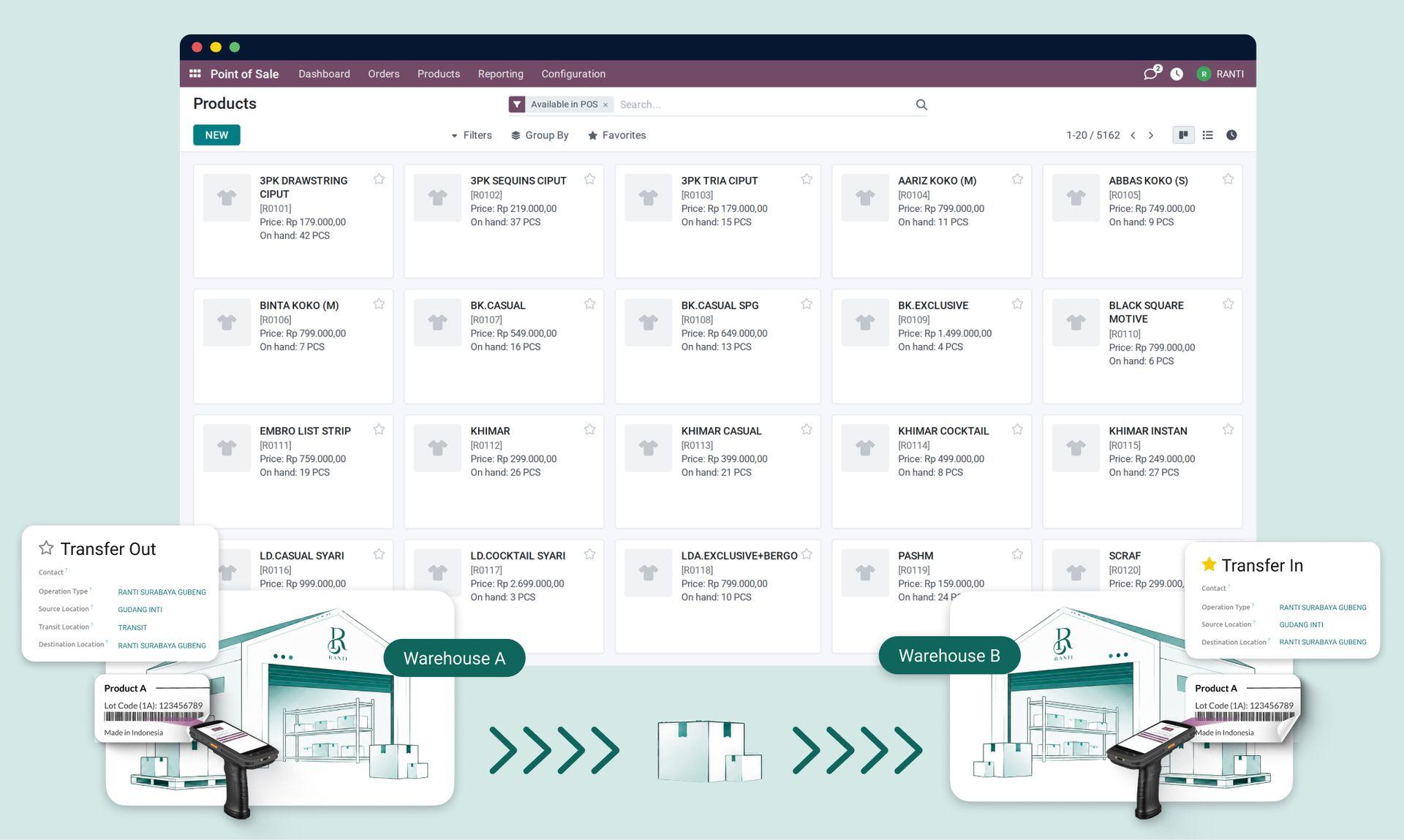Open the Favorites dropdown
The image size is (1404, 840).
[617, 135]
